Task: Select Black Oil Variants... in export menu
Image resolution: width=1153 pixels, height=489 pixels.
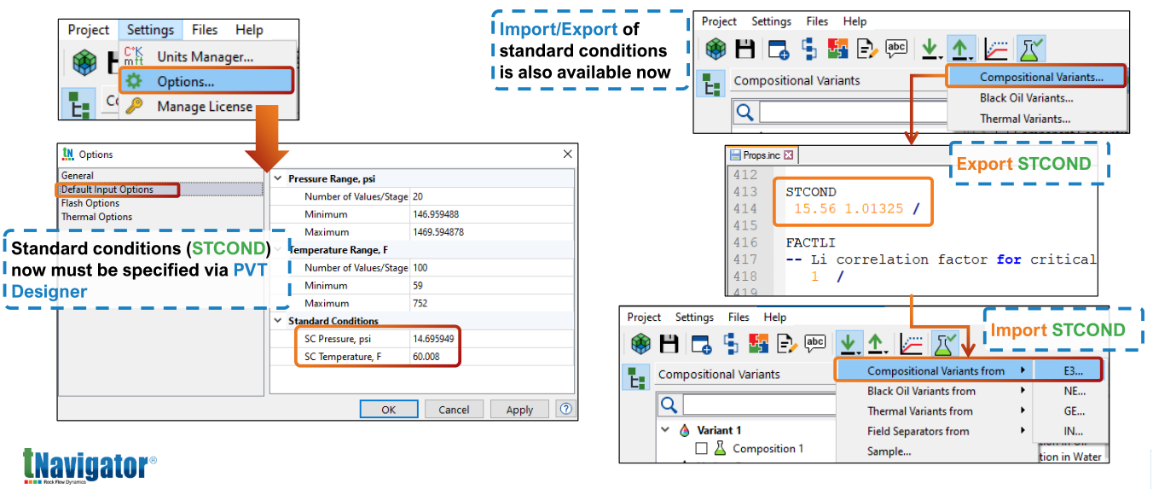Action: click(x=1027, y=98)
